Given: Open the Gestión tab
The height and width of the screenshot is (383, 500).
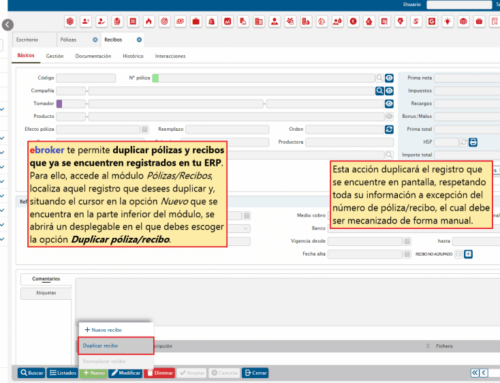Looking at the screenshot, I should [55, 56].
